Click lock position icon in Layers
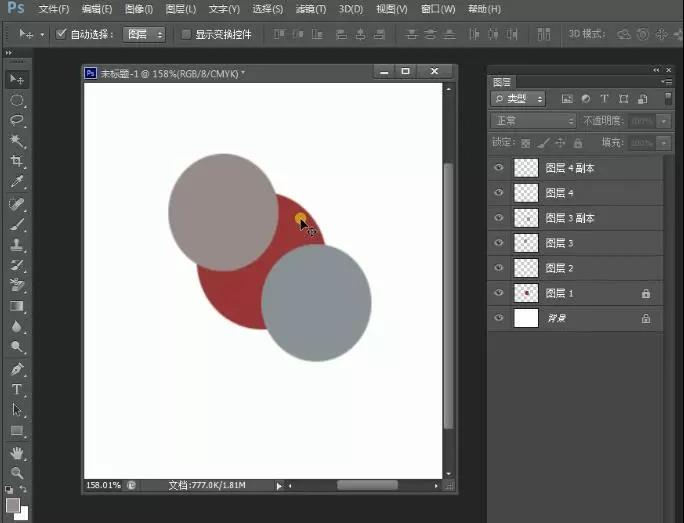 [560, 143]
